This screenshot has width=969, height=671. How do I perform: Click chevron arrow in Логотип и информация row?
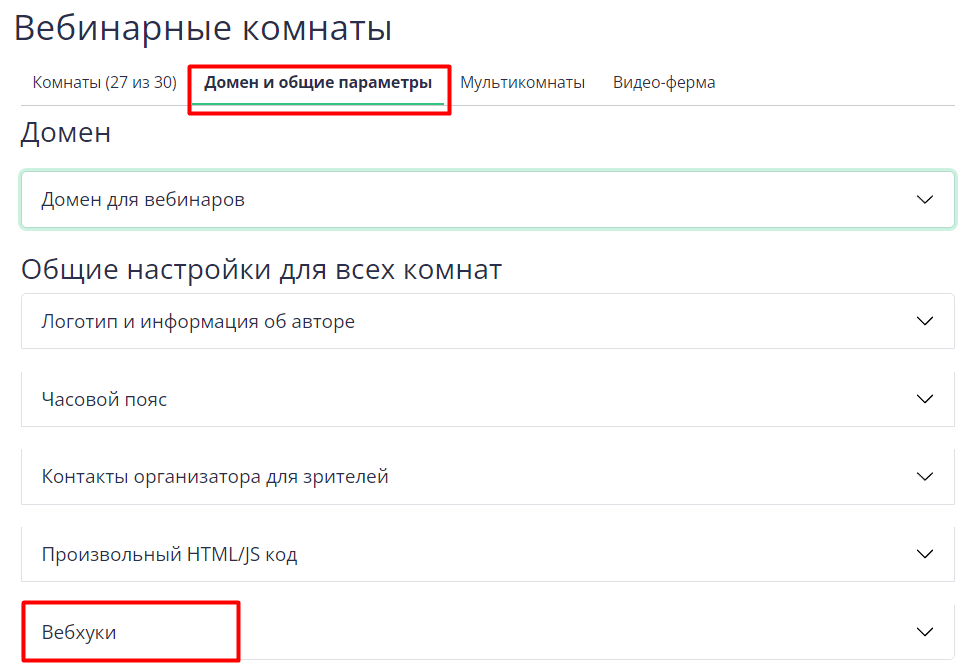(x=924, y=322)
